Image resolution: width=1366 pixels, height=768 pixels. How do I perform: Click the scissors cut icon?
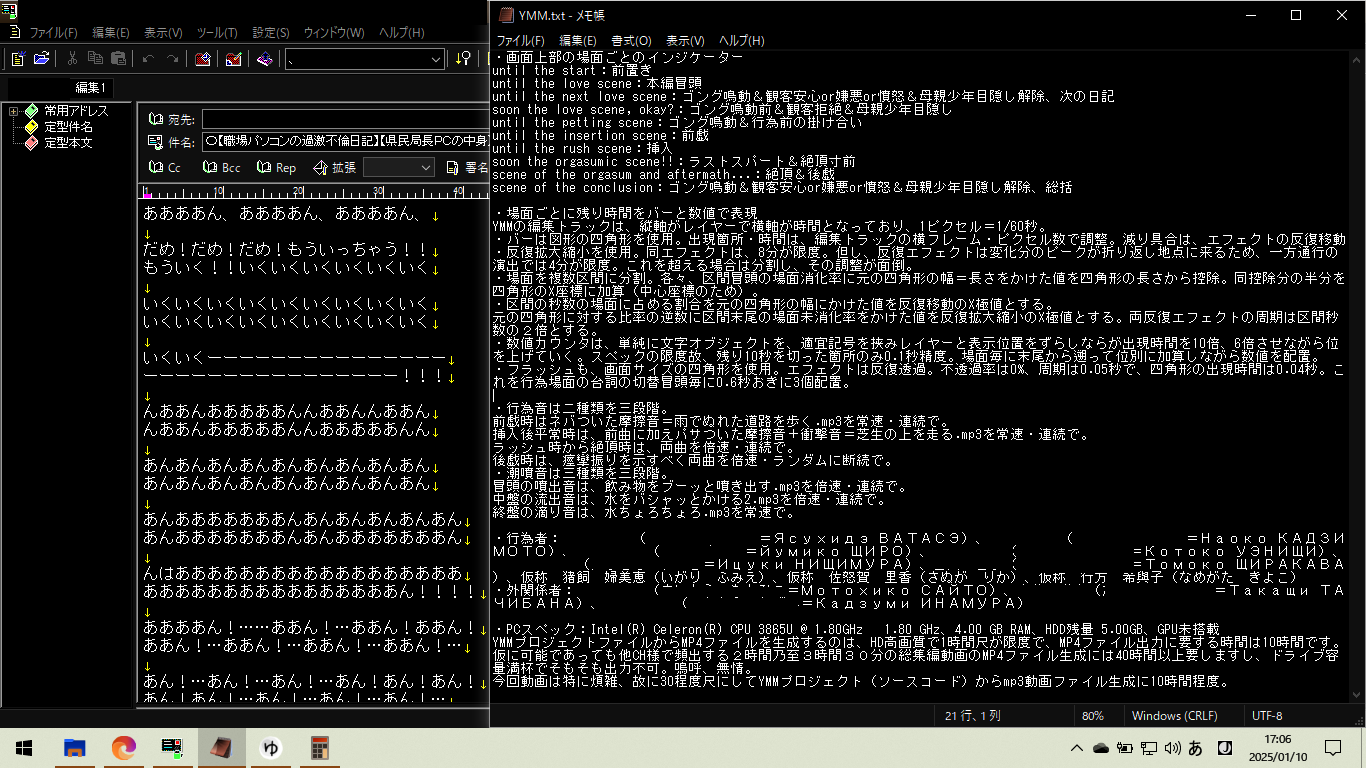click(72, 59)
